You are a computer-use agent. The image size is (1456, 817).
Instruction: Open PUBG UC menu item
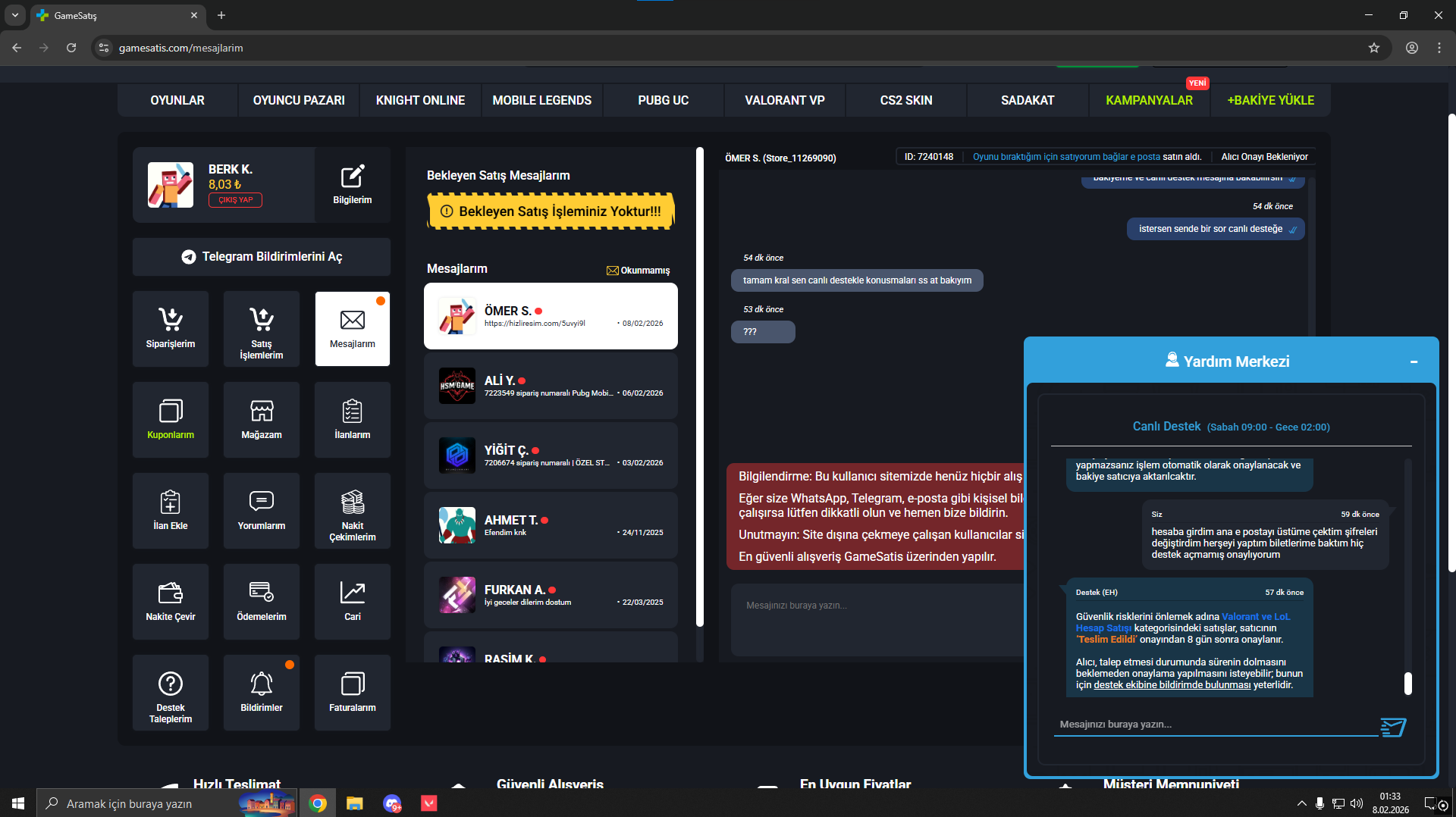coord(664,100)
